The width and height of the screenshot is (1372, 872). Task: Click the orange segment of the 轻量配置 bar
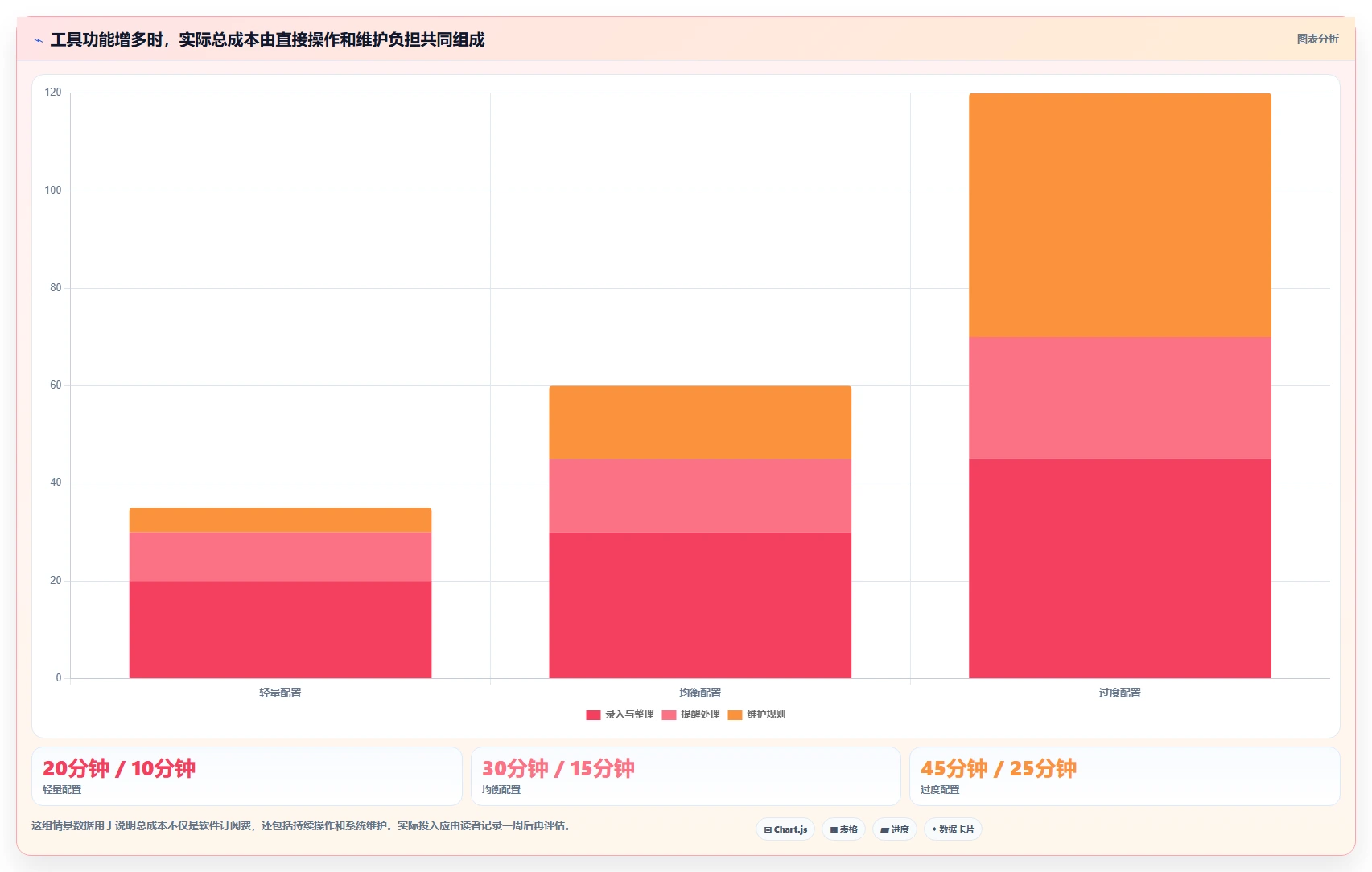point(280,520)
